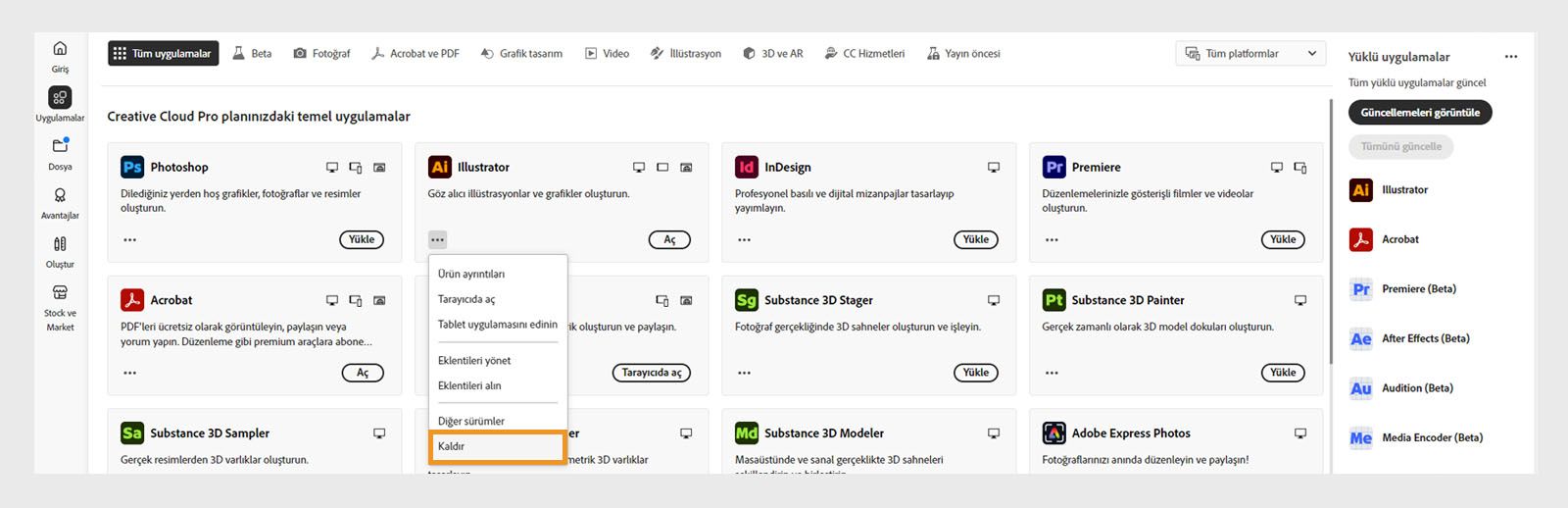This screenshot has width=1568, height=508.
Task: Click the InDesign app icon
Action: pyautogui.click(x=747, y=167)
